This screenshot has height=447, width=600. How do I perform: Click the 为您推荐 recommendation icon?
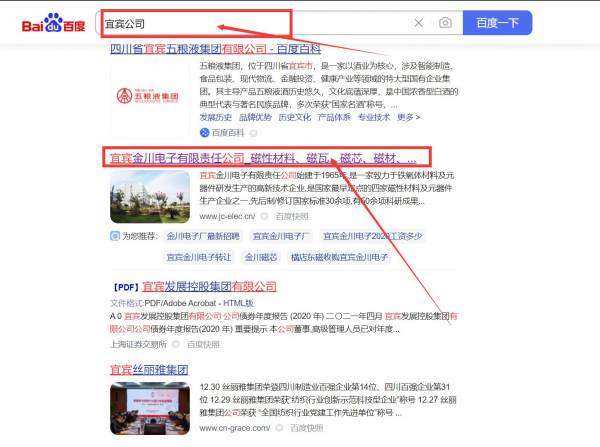point(115,237)
